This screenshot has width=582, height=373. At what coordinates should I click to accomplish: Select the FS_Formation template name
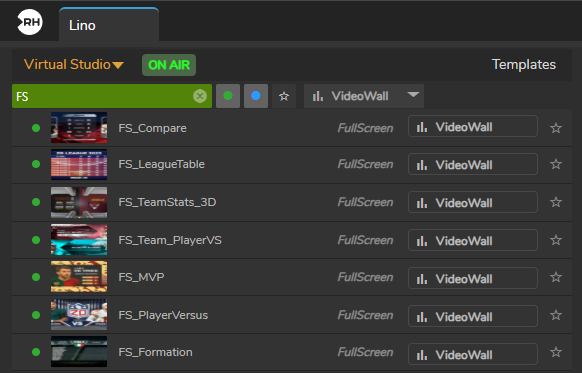(155, 352)
